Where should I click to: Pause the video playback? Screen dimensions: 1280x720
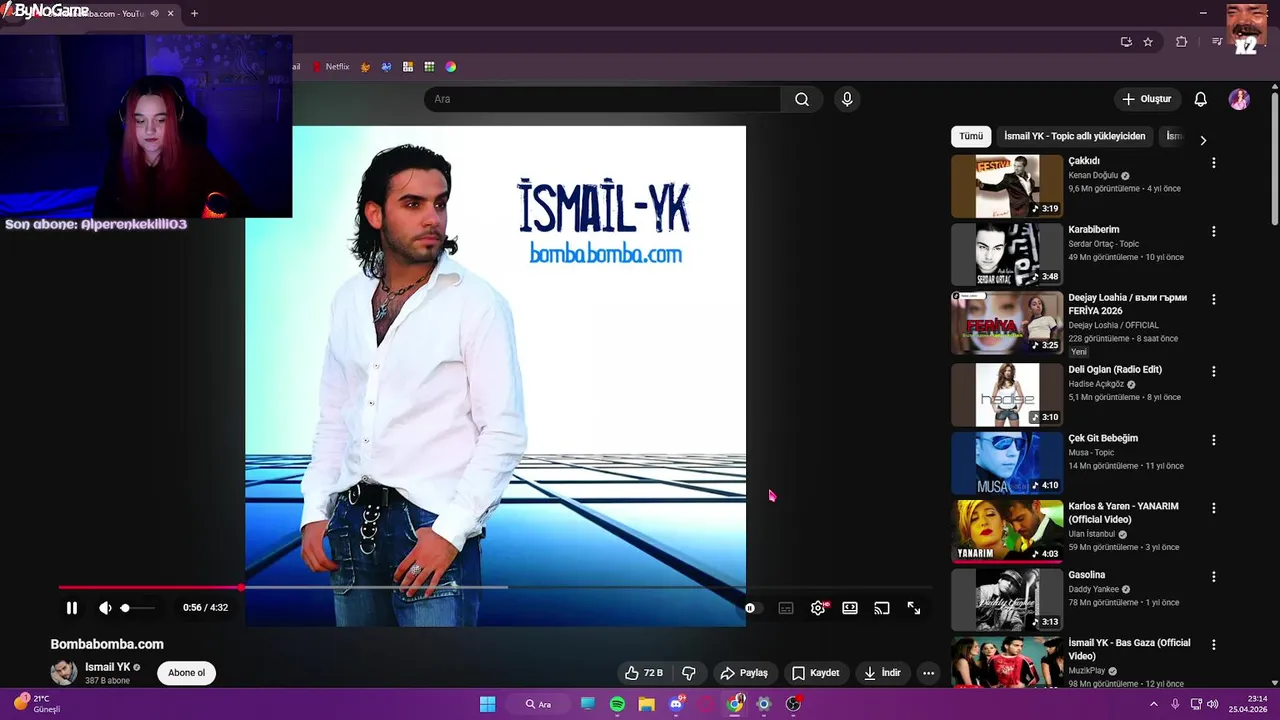[x=72, y=608]
